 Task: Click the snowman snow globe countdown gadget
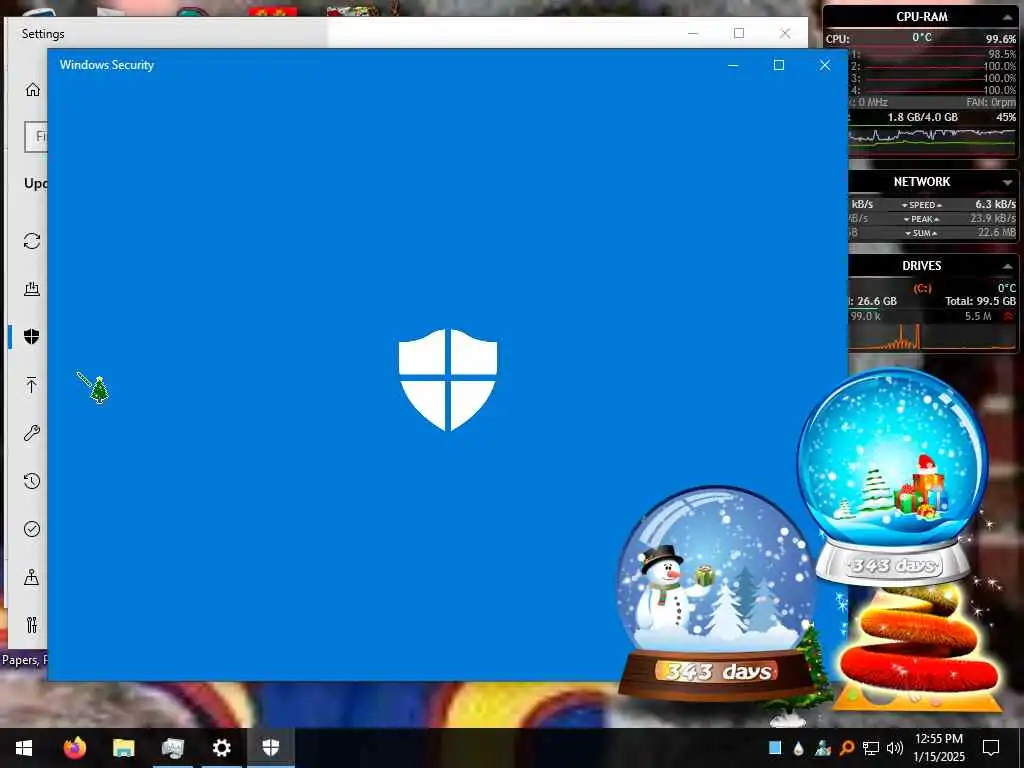coord(716,591)
